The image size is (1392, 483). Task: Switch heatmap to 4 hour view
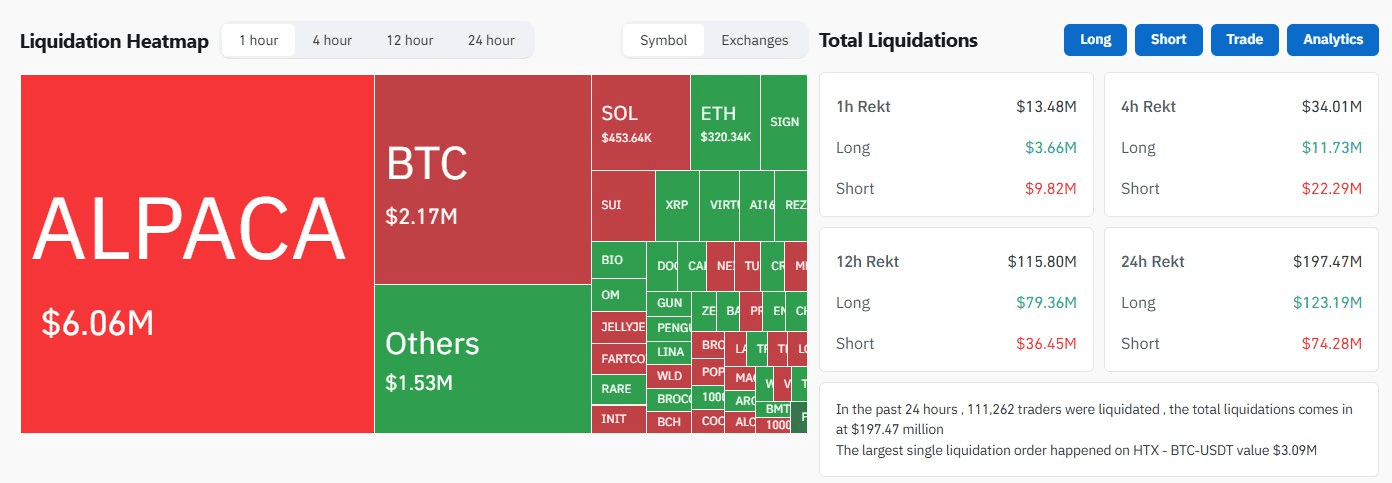332,40
